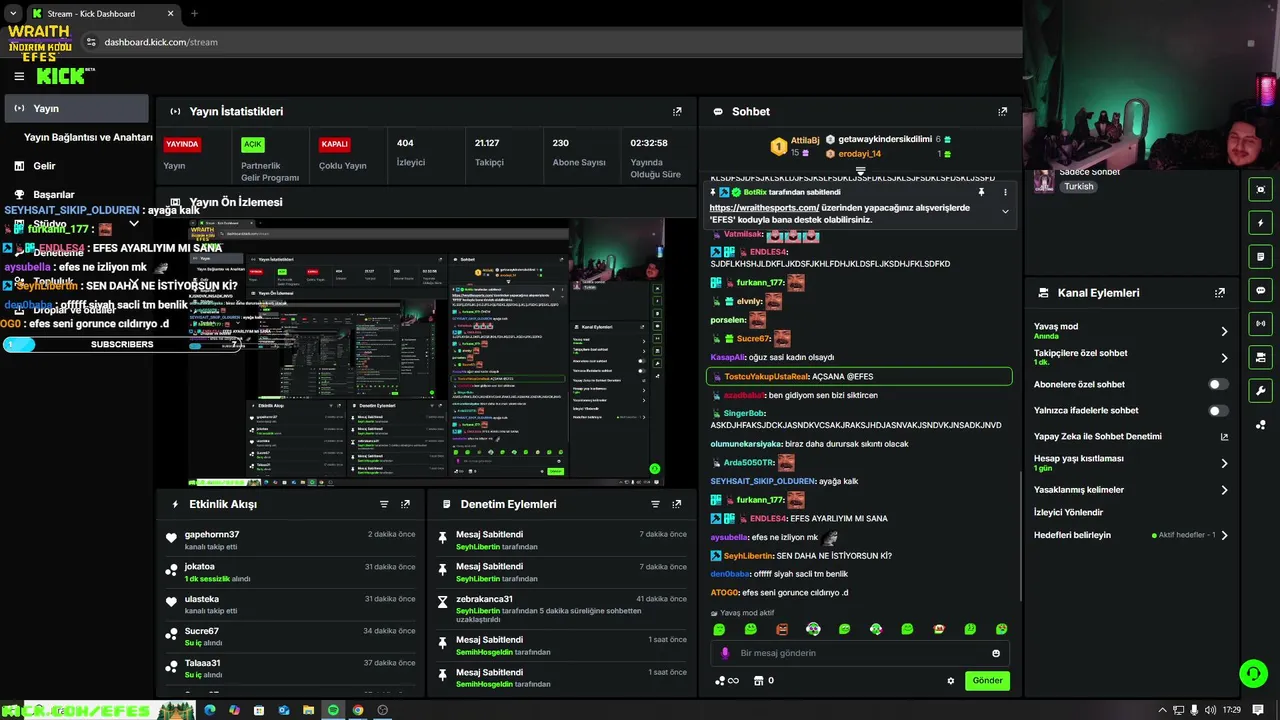Collapse the pinned message with chevron
Screen dimensions: 1280x720
1005,212
